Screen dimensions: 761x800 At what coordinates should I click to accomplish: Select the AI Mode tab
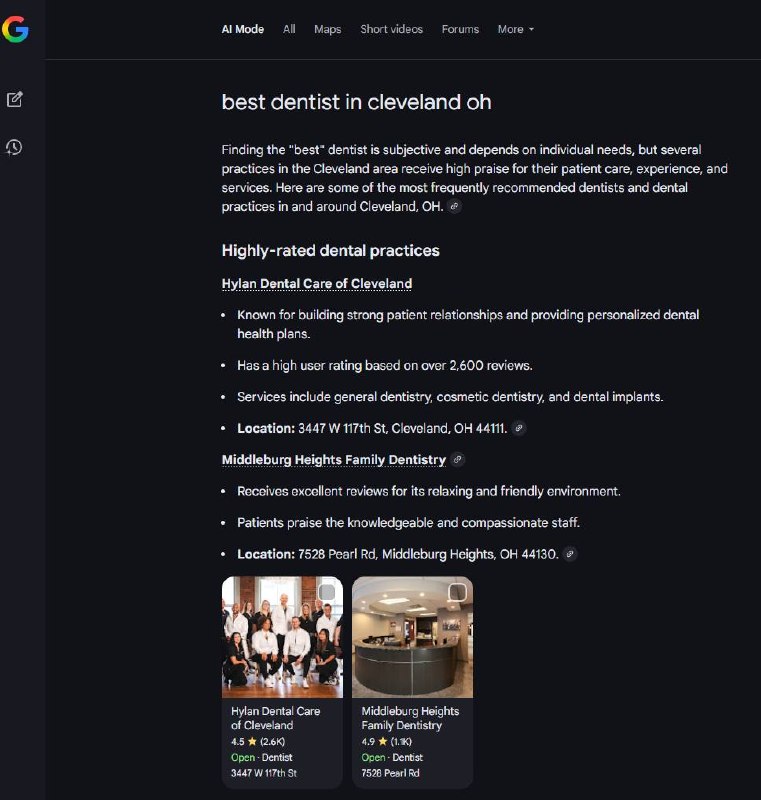[x=243, y=30]
